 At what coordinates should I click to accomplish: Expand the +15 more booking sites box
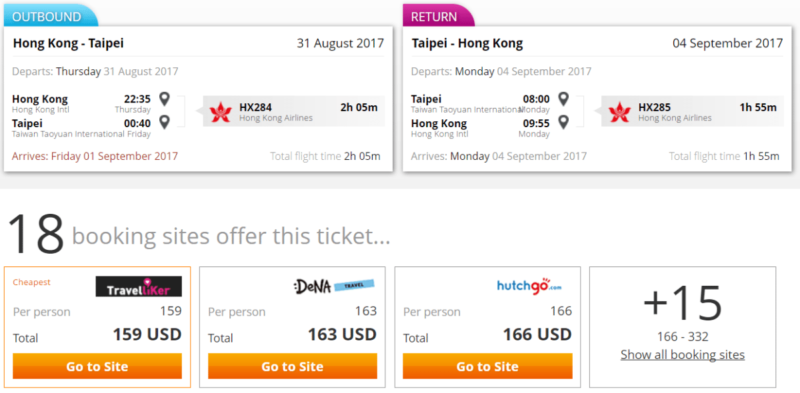tap(683, 327)
